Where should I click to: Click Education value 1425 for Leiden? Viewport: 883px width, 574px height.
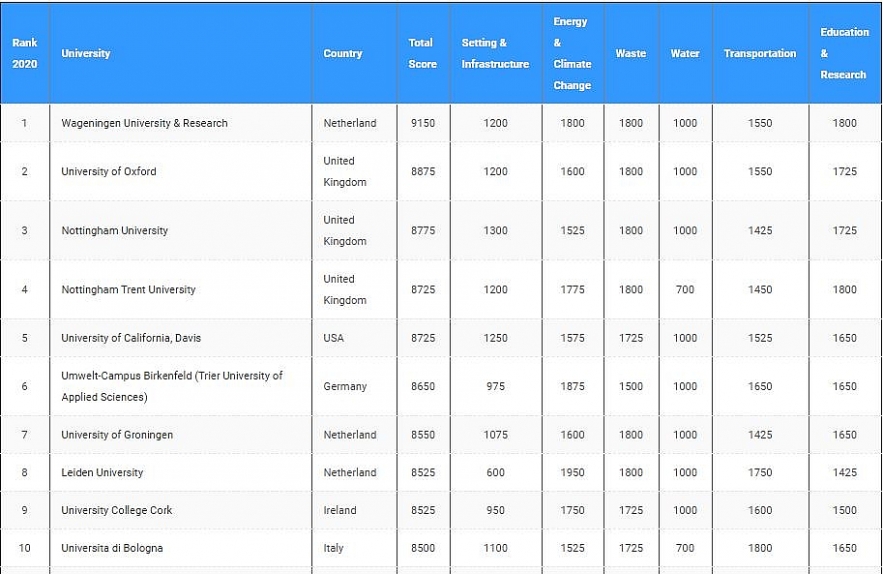point(844,473)
